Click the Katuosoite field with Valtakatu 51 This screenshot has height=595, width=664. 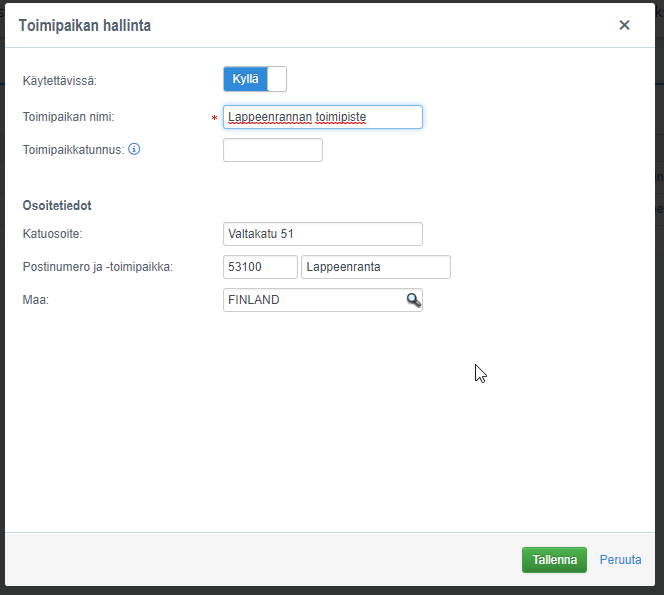point(322,234)
